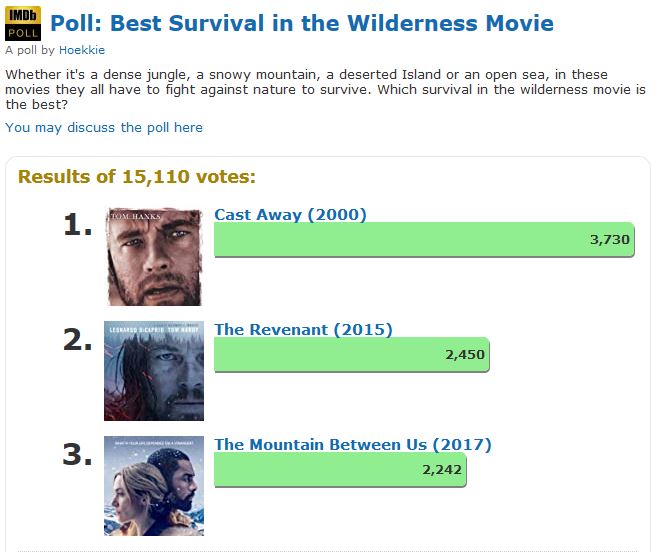Click the IMDb Poll logo icon
The height and width of the screenshot is (552, 658).
click(22, 22)
